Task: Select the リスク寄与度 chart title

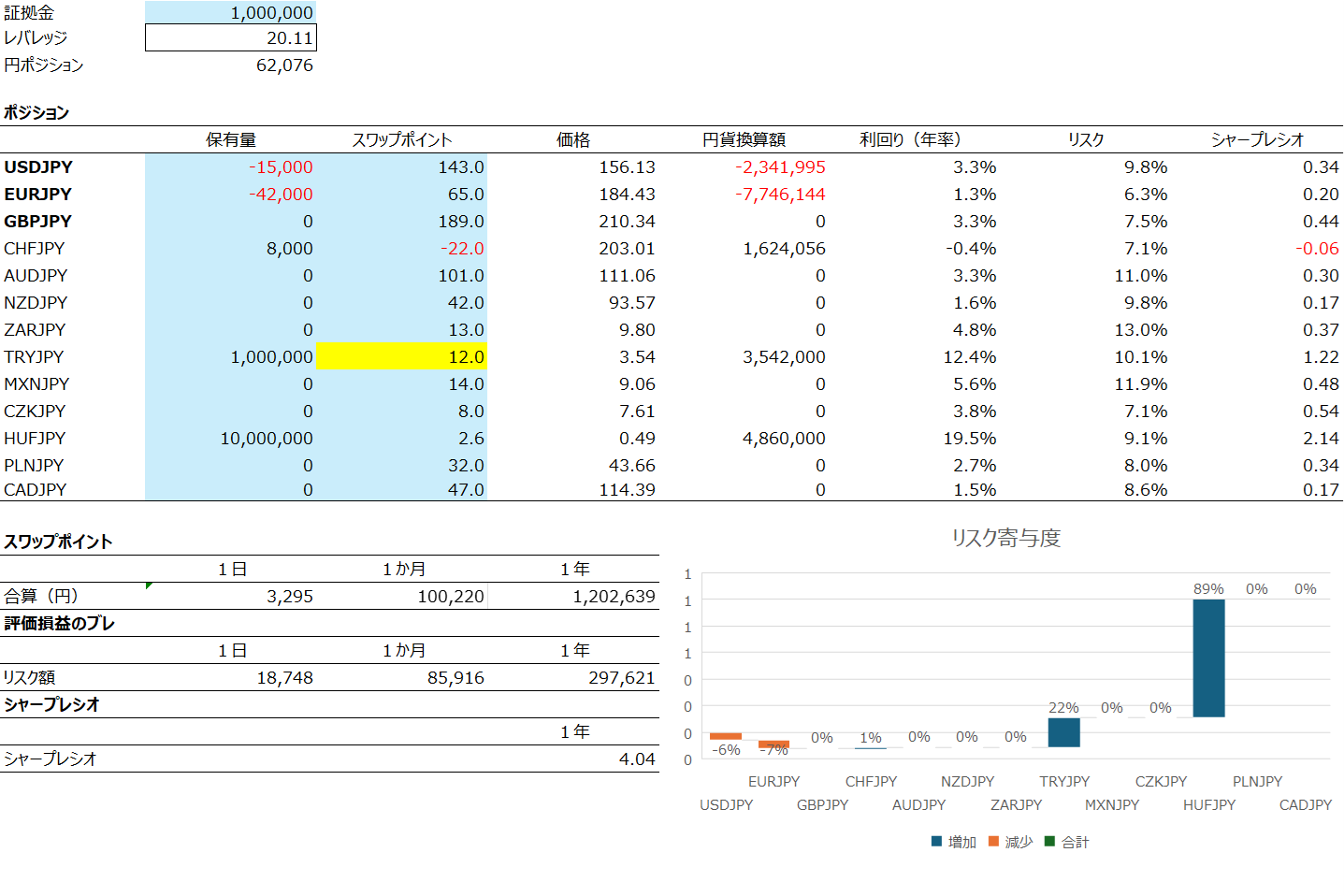Action: point(1005,538)
